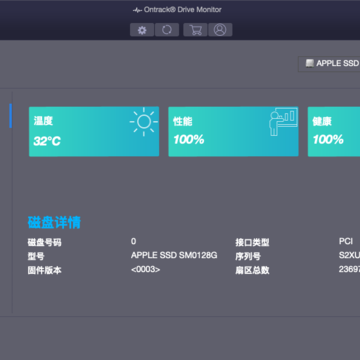Viewport: 360px width, 360px height.
Task: Click the 扇区总数 label
Action: point(252,270)
